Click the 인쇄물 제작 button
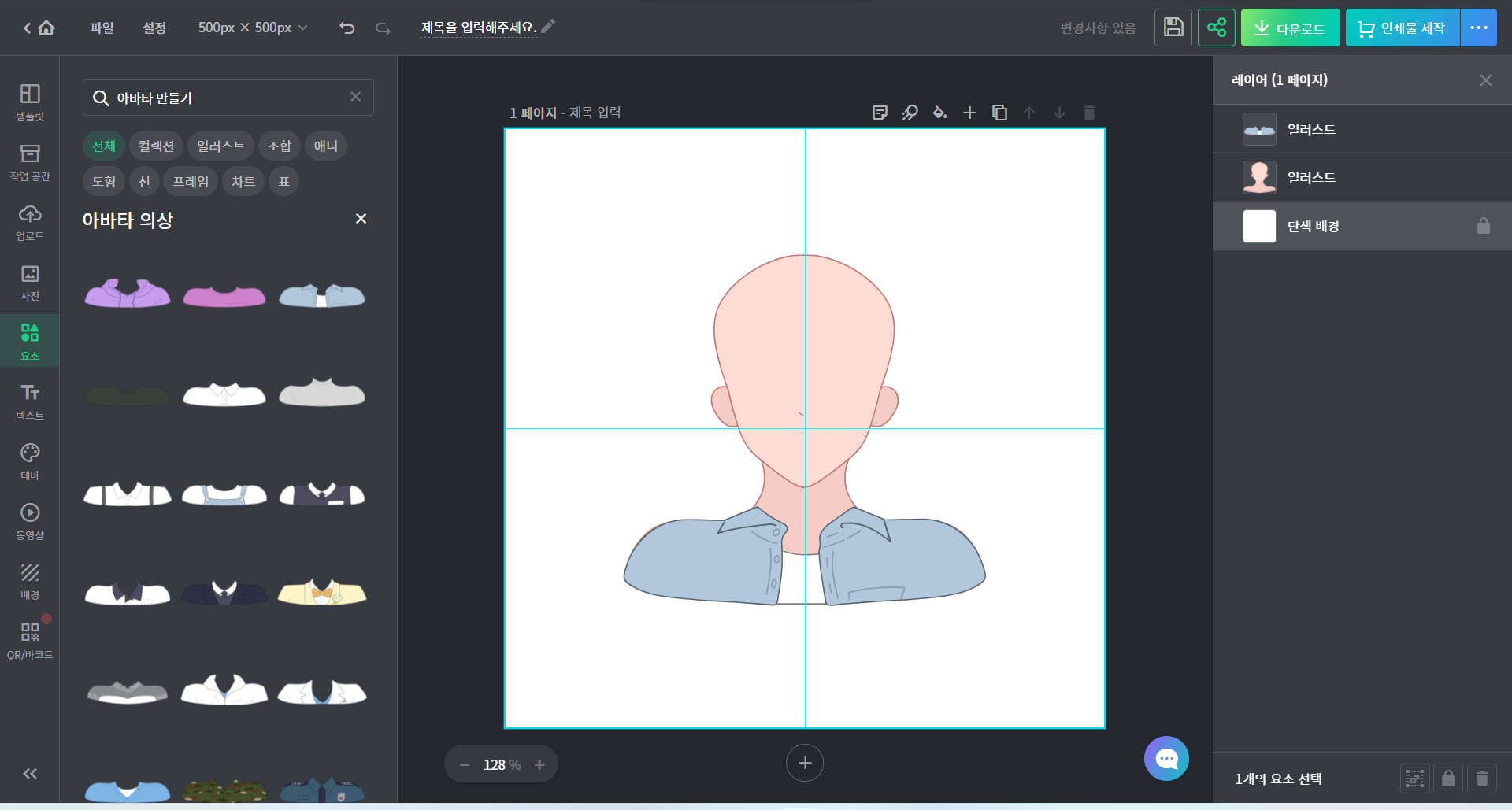 1403,28
